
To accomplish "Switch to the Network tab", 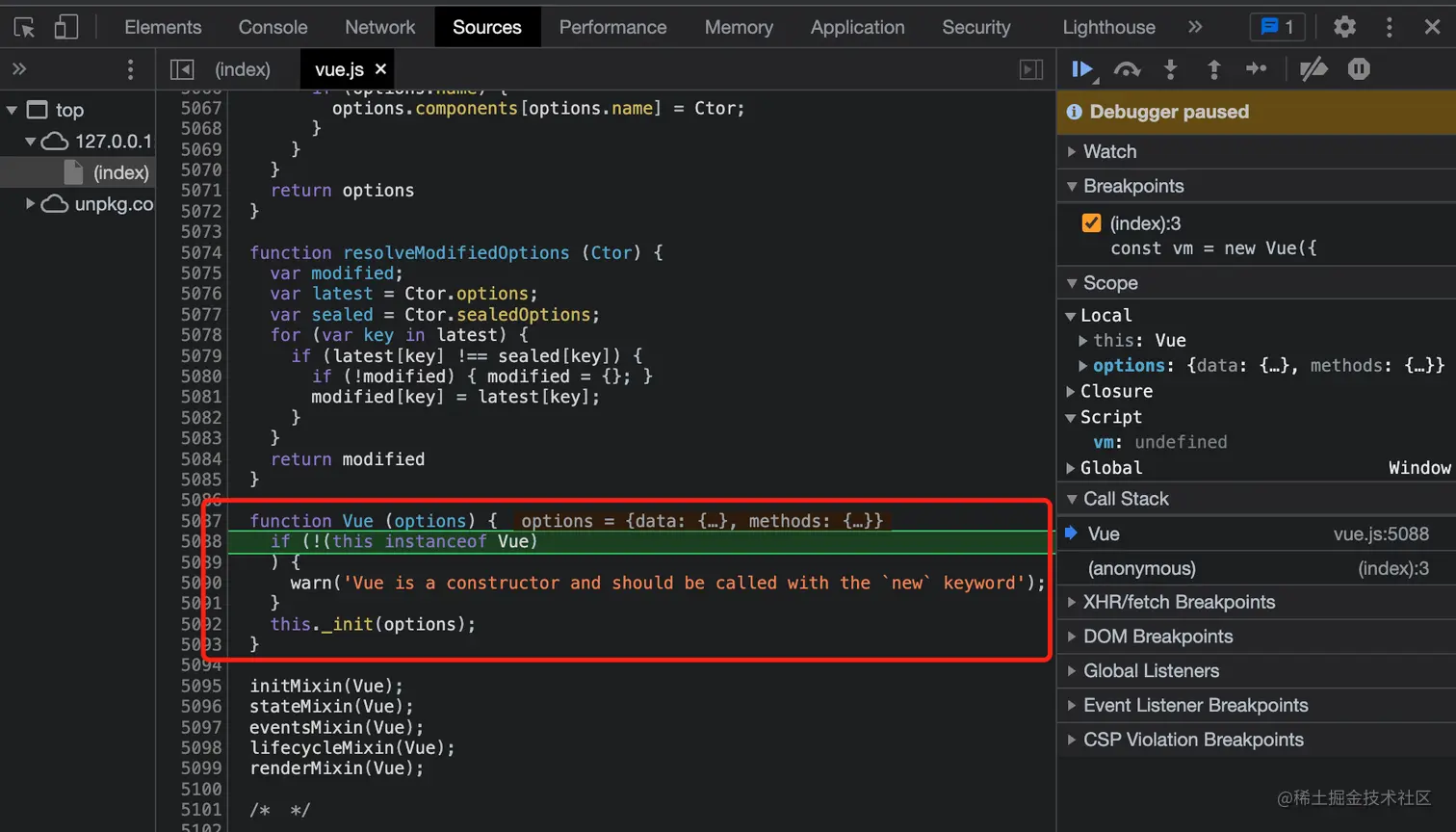I will [380, 27].
